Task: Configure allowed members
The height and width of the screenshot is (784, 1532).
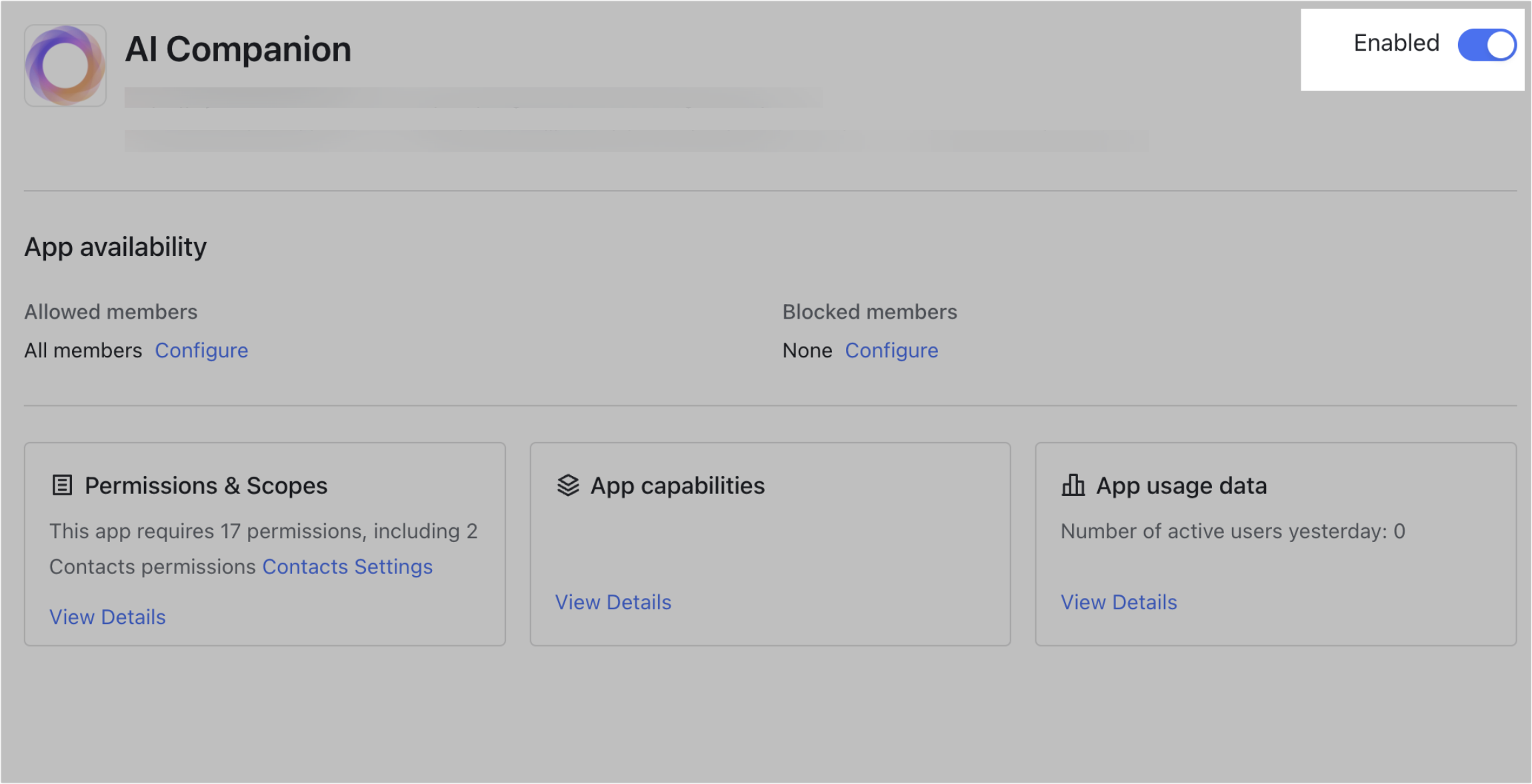Action: click(201, 351)
